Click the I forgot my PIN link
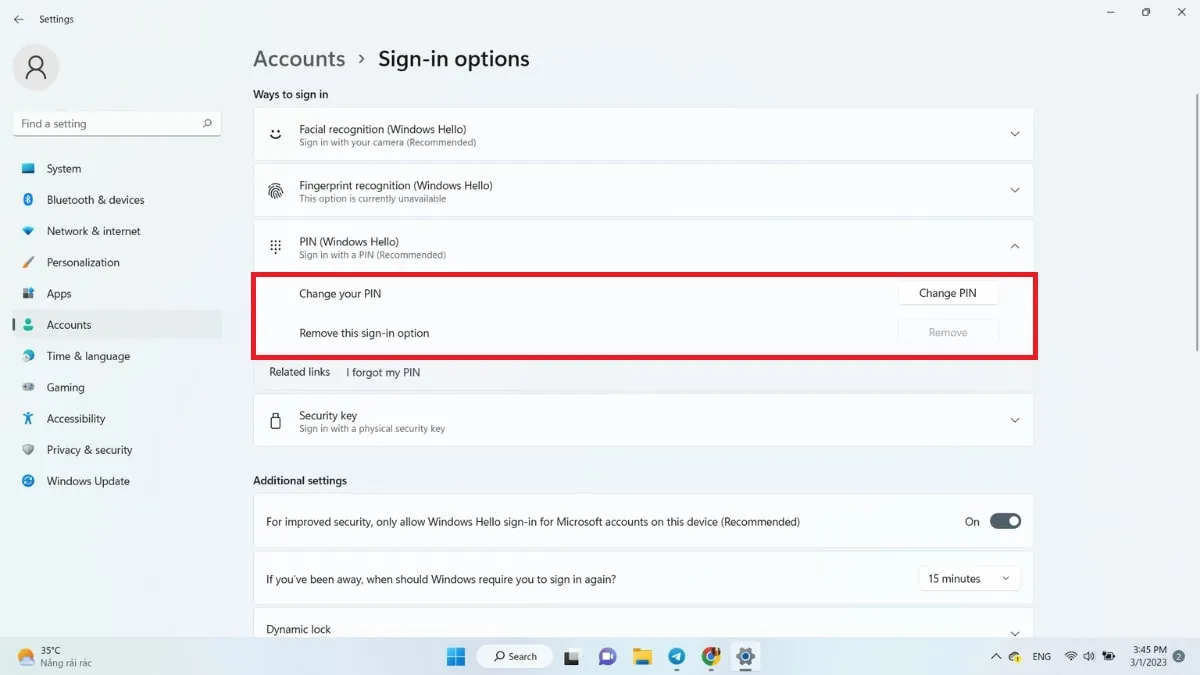The image size is (1200, 675). tap(383, 372)
